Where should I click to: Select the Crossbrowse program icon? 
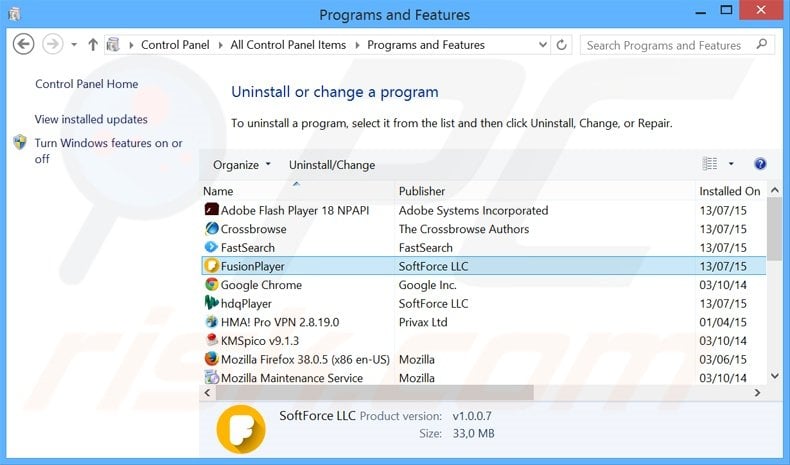coord(212,228)
